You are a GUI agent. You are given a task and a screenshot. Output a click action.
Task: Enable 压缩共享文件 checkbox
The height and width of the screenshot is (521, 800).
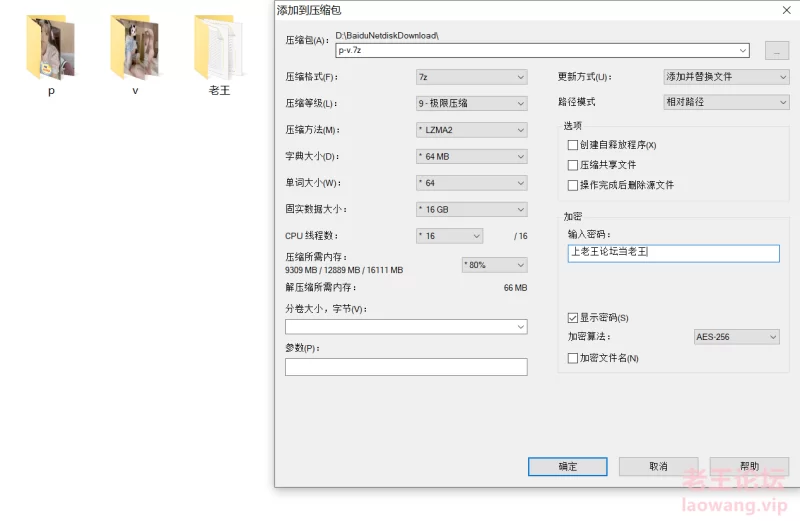click(x=572, y=165)
